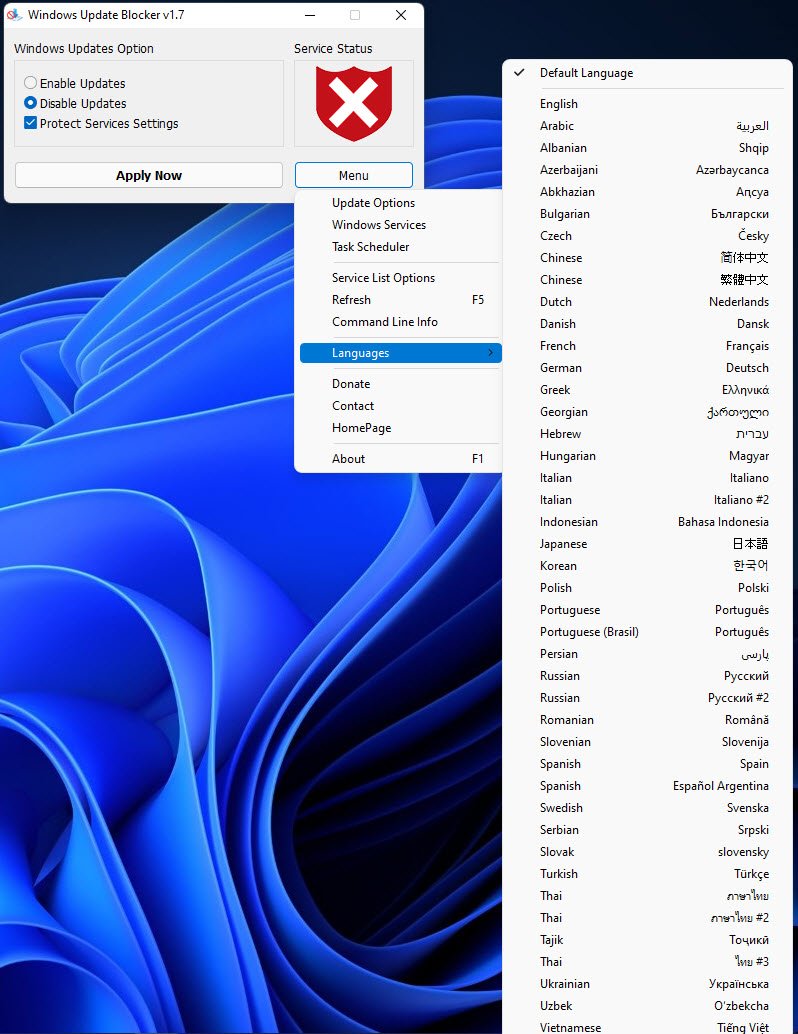Select Swedish (Svenska) language
The width and height of the screenshot is (798, 1034).
(647, 808)
